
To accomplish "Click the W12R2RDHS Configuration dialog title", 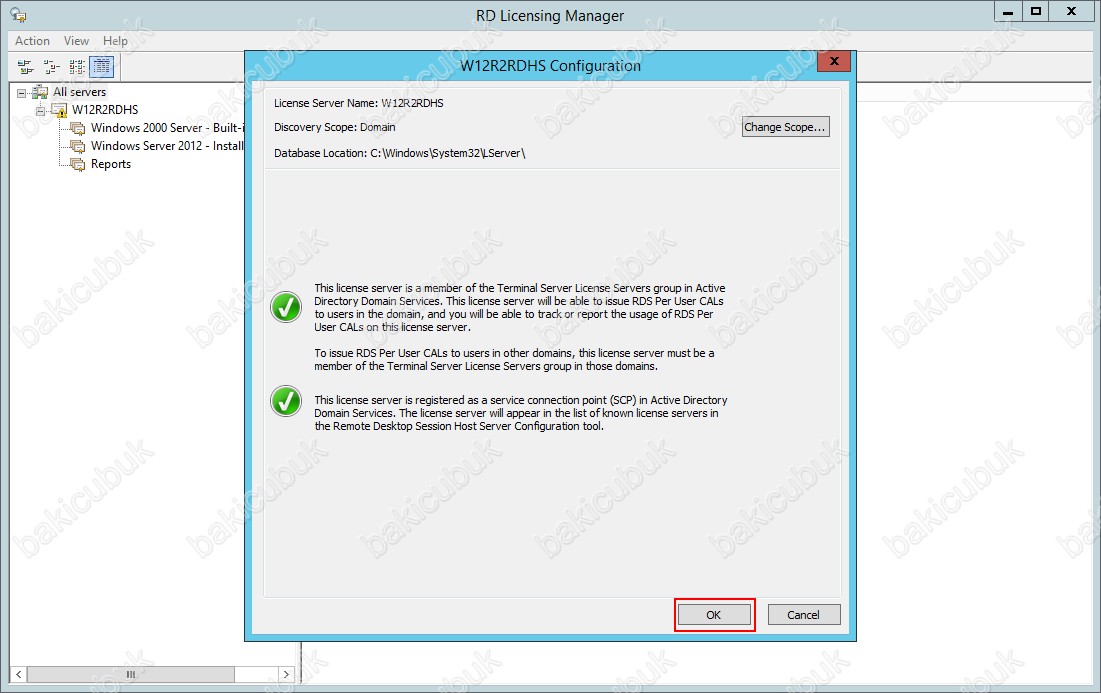I will (x=550, y=66).
